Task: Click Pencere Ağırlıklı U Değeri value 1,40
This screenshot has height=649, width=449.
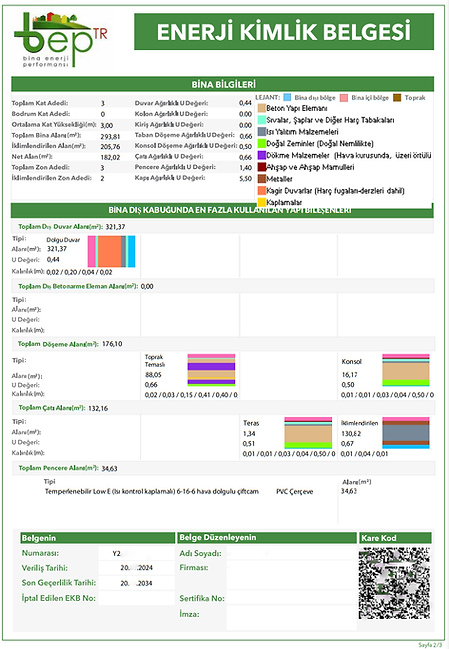Action: coord(245,168)
